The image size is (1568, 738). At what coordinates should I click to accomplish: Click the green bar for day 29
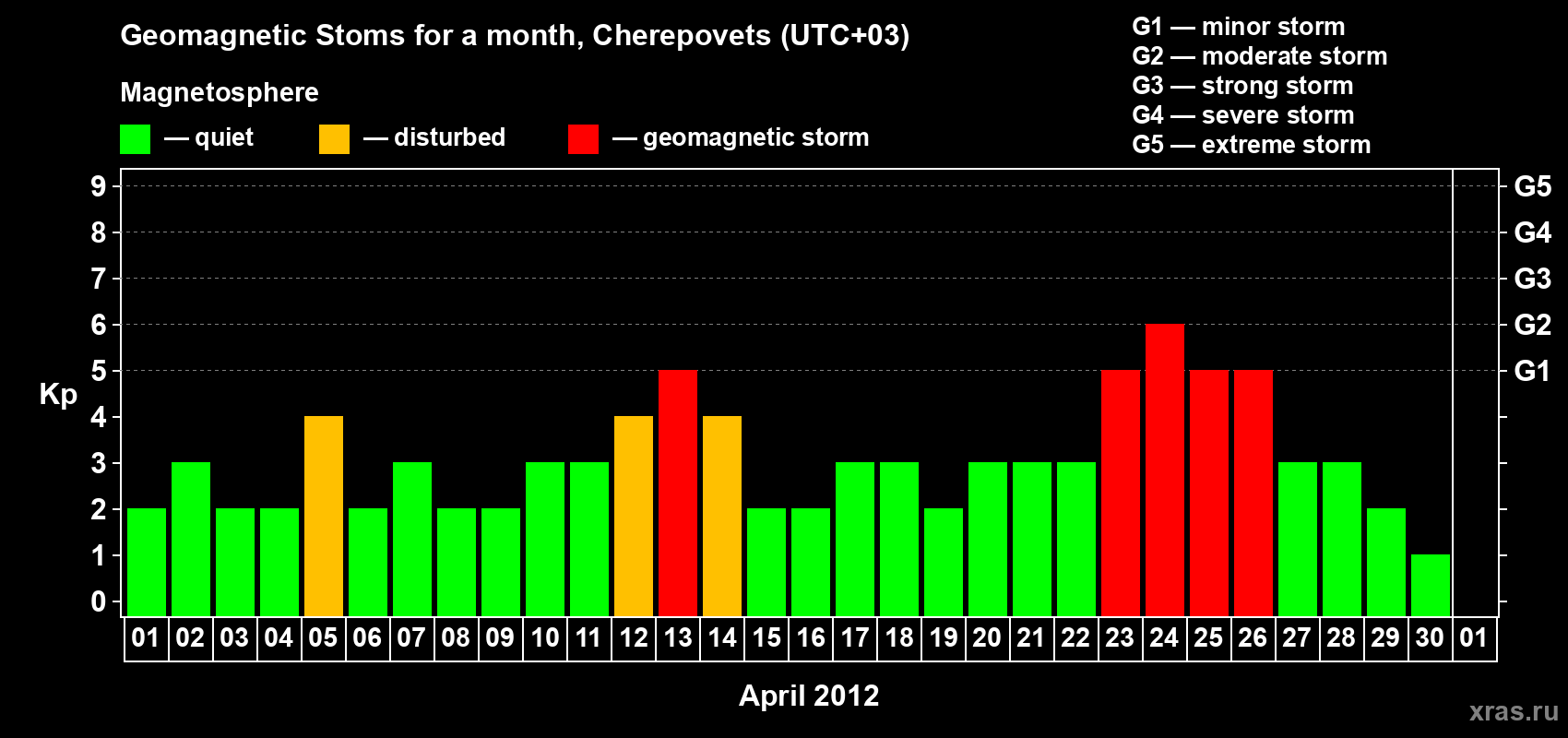click(x=1386, y=562)
